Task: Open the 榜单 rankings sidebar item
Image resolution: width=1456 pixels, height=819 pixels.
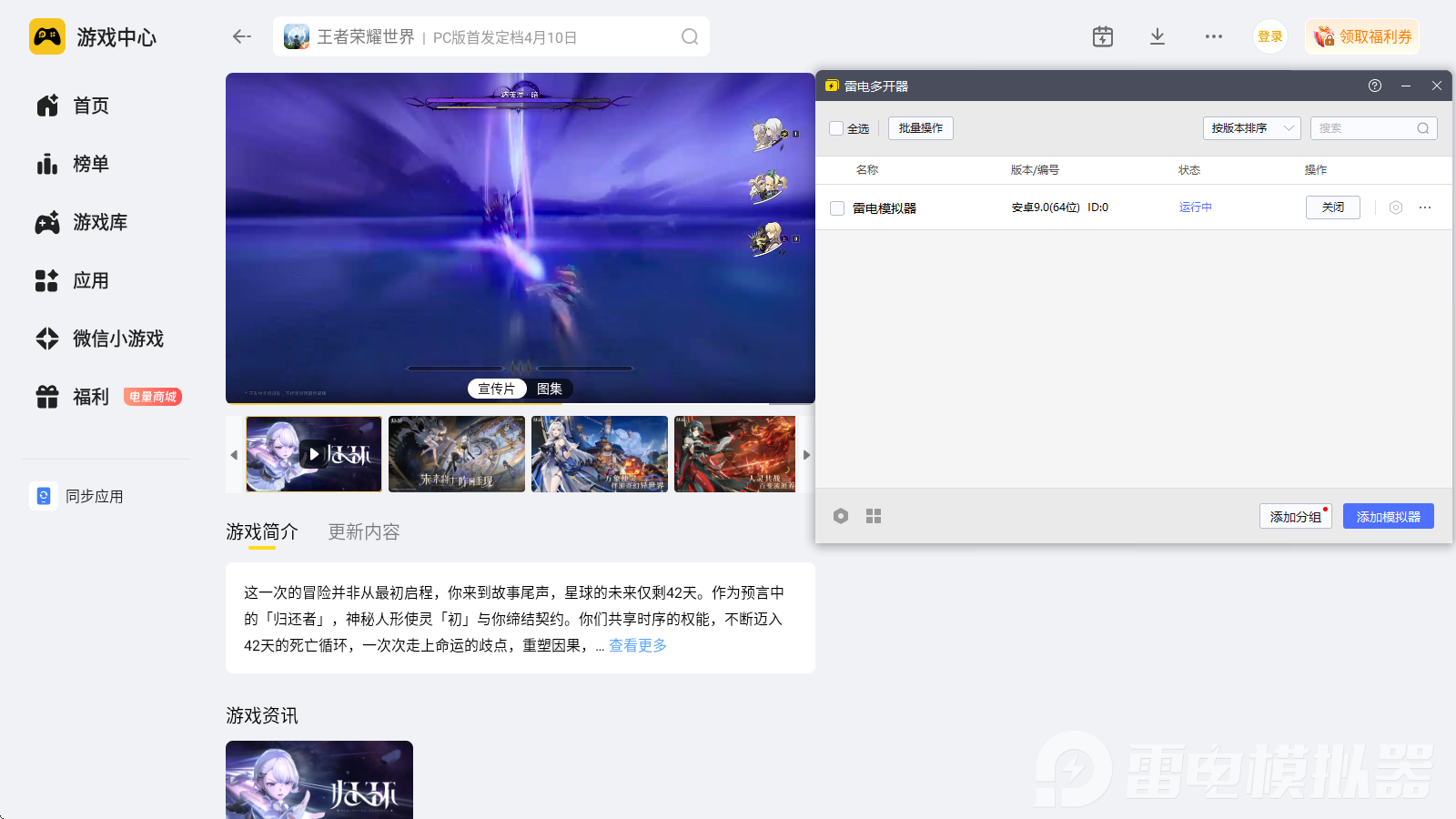Action: coord(73,164)
